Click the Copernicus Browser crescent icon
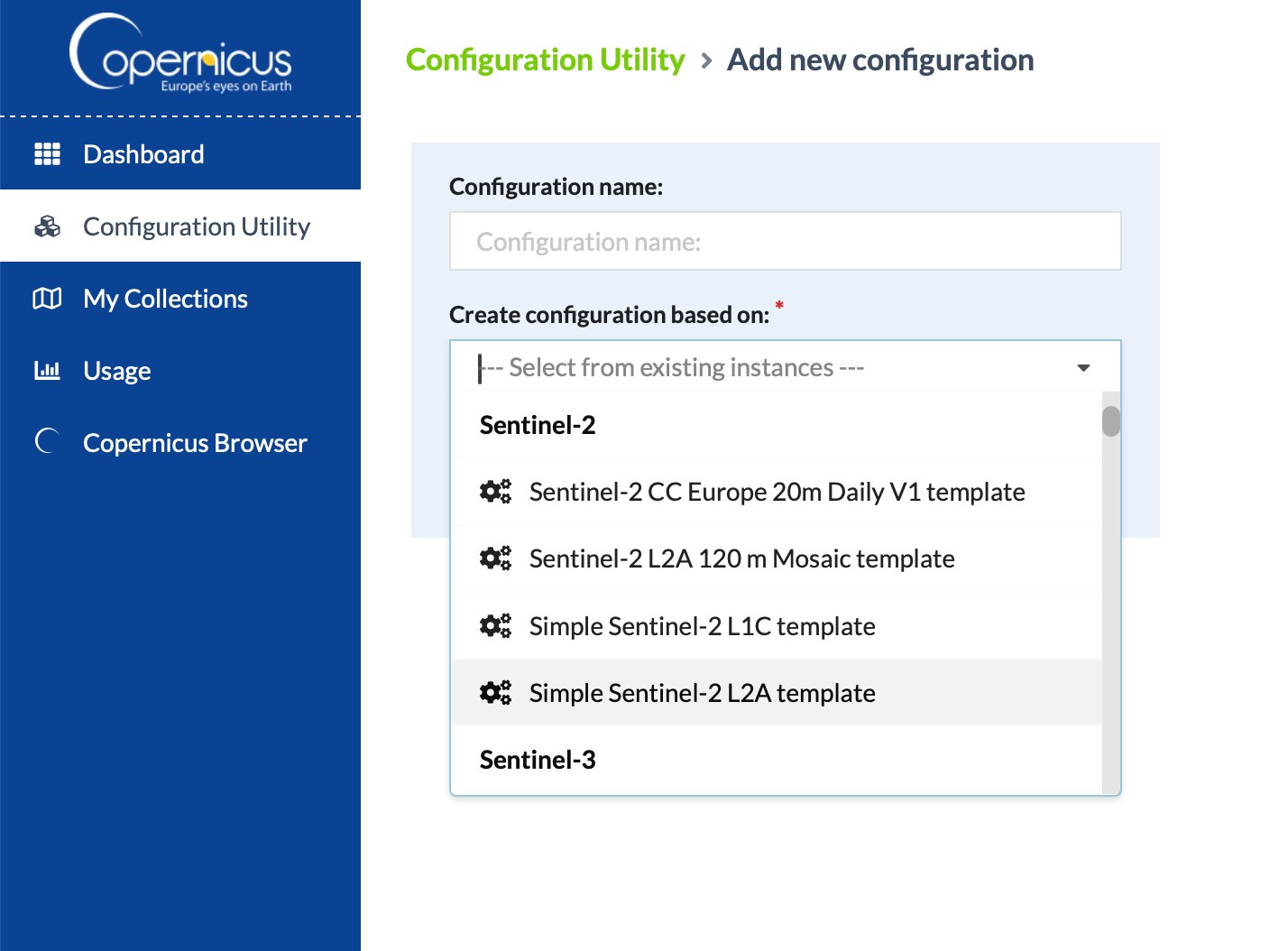This screenshot has height=951, width=1288. point(47,441)
